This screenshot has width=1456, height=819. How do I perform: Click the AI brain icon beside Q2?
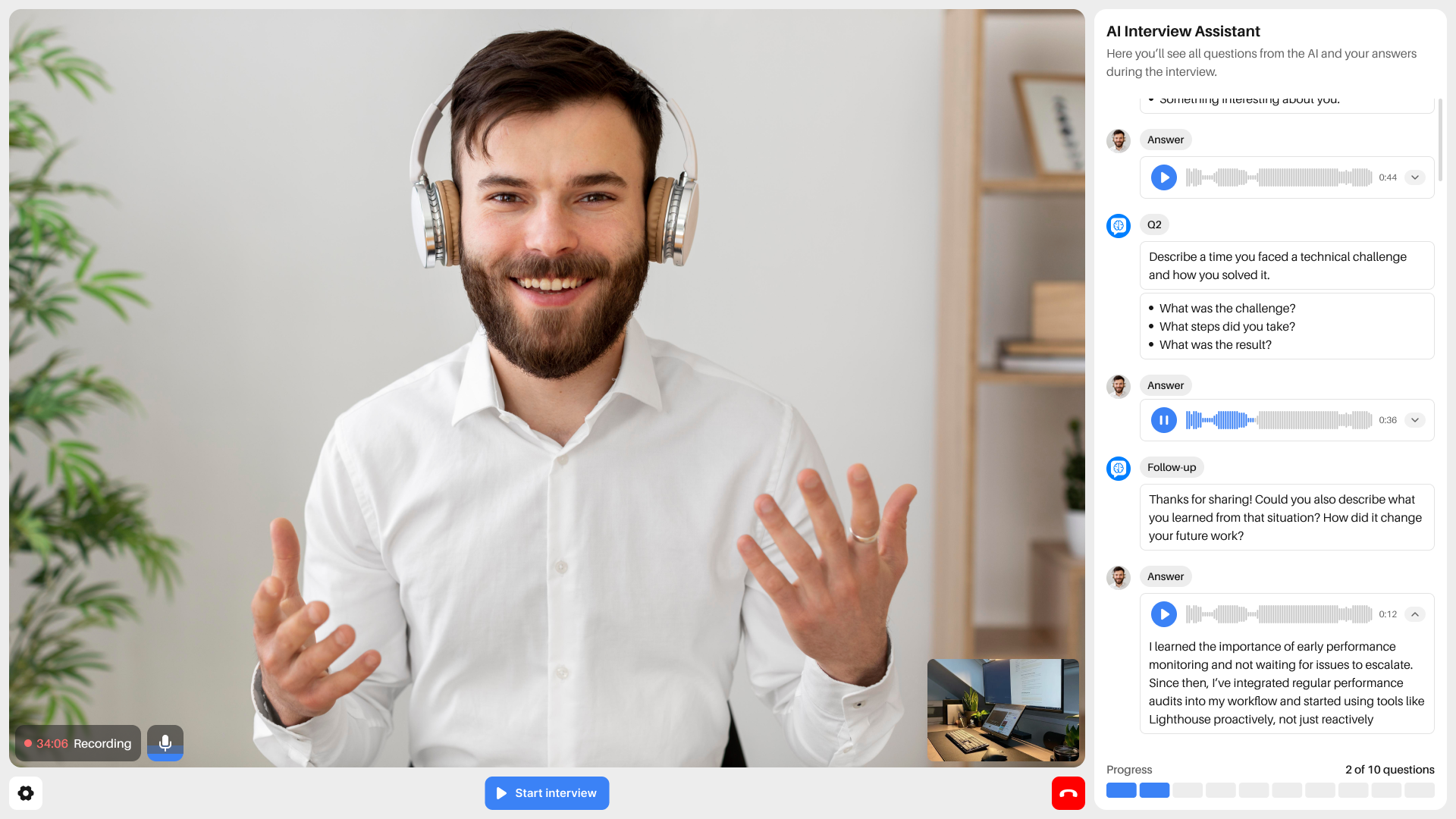click(1118, 225)
